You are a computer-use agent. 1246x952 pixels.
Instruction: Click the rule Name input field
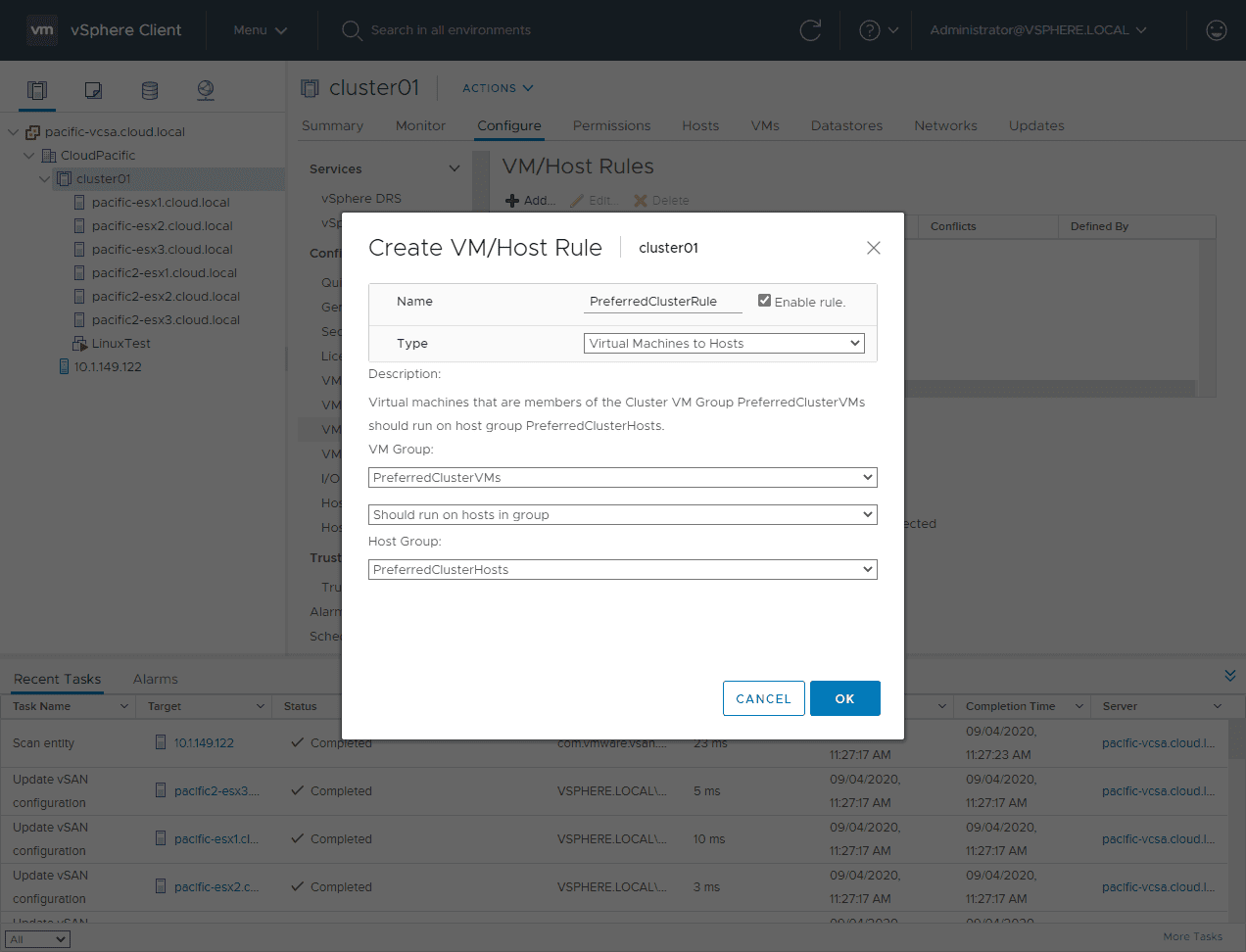(x=663, y=302)
